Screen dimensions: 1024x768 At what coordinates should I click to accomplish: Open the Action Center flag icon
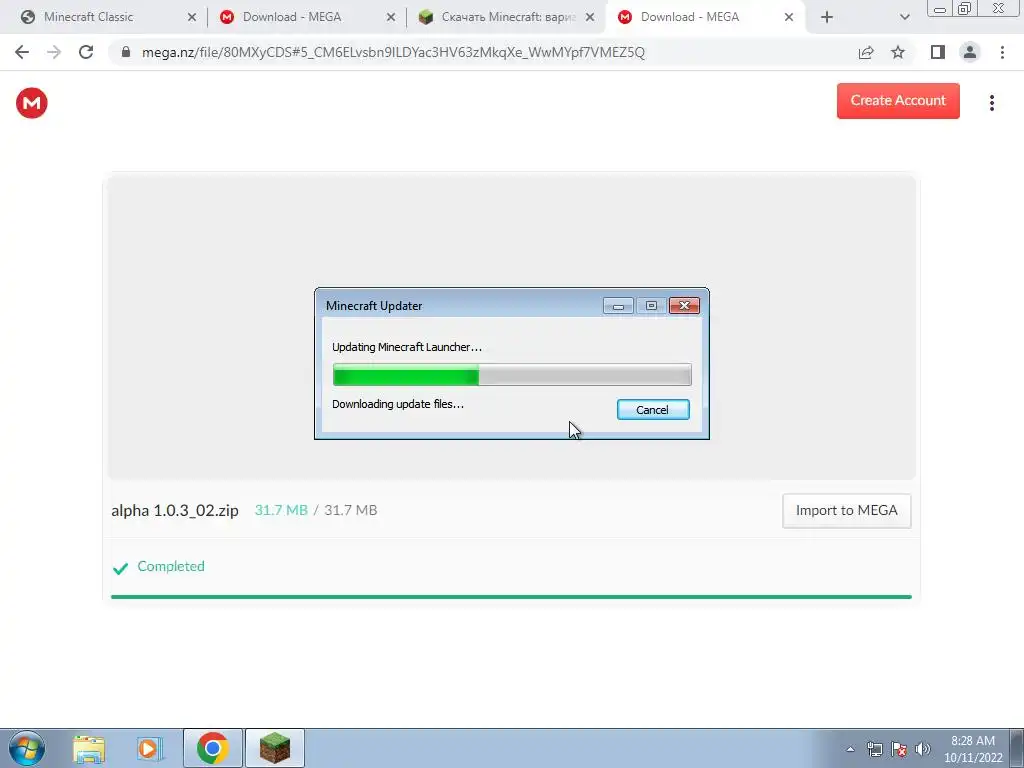pos(899,749)
